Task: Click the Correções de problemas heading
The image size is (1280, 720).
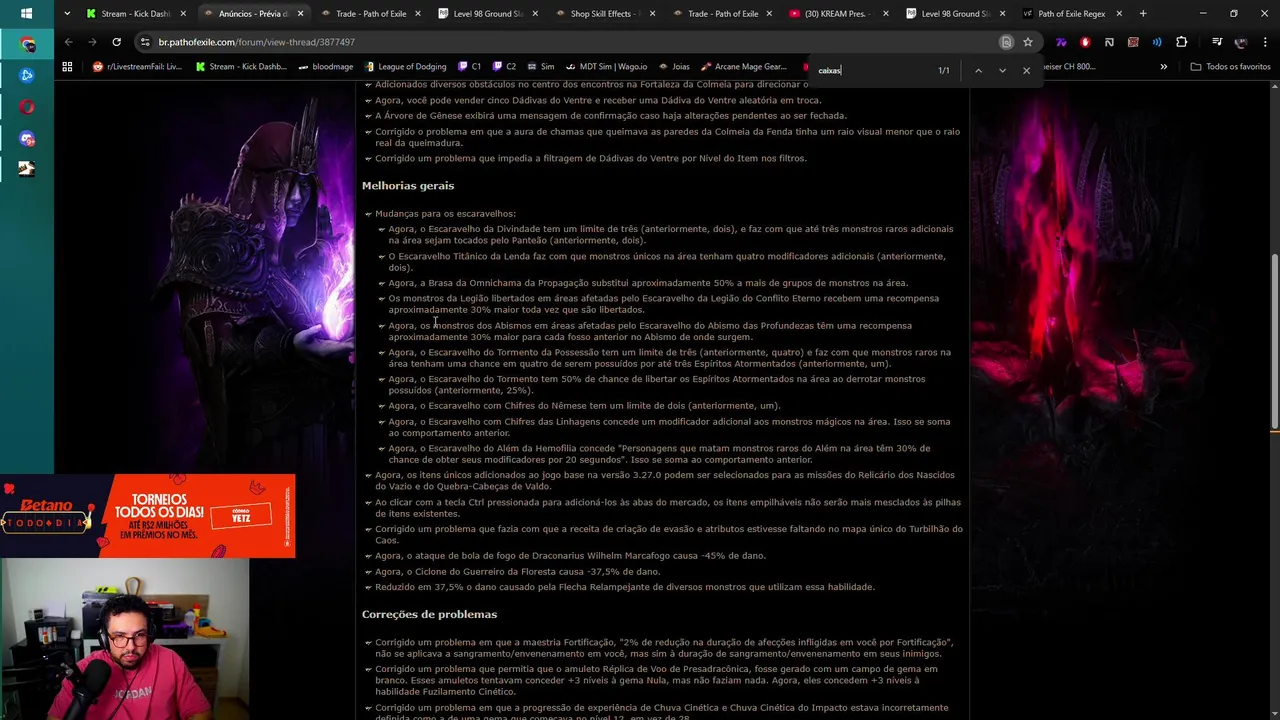Action: click(x=429, y=614)
